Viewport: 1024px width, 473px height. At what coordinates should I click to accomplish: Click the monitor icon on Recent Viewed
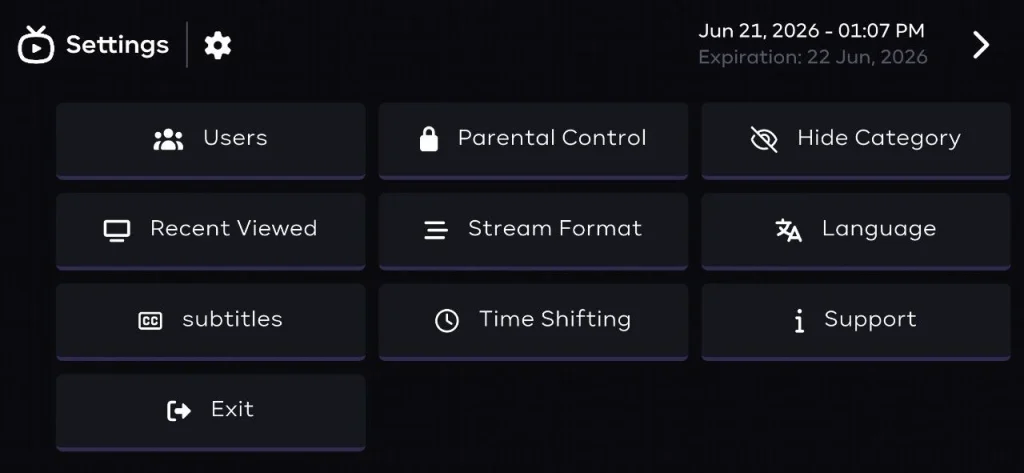coord(117,230)
